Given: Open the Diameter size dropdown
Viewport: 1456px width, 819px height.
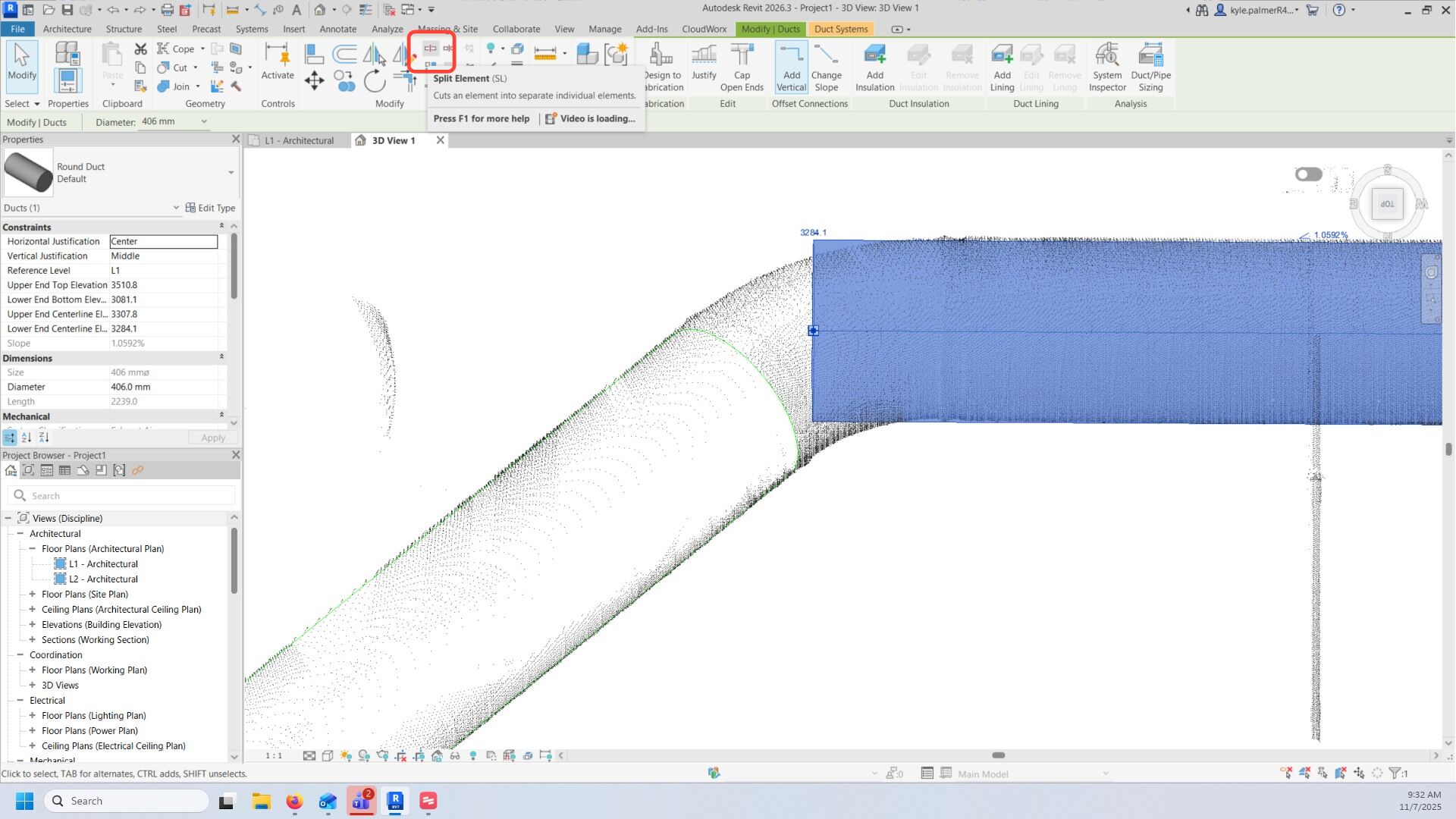Looking at the screenshot, I should click(203, 121).
